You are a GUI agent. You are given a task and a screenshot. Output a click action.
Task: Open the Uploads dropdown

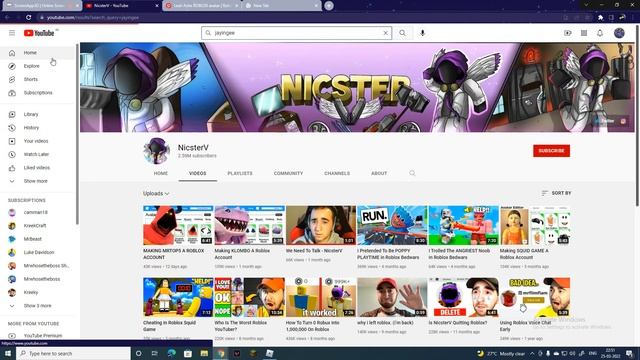[156, 193]
